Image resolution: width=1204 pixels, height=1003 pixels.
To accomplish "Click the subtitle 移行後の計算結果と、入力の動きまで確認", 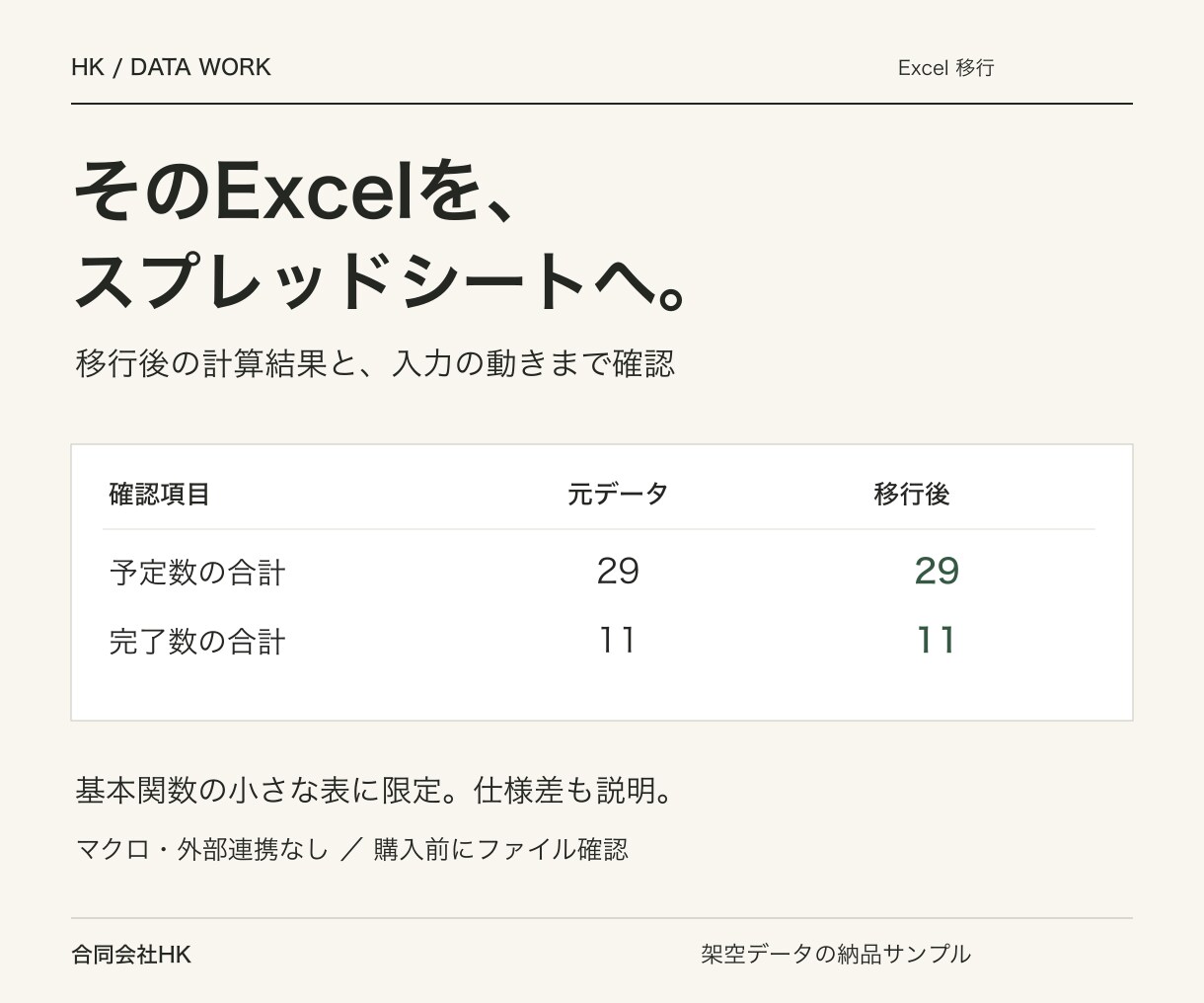I will tap(375, 363).
